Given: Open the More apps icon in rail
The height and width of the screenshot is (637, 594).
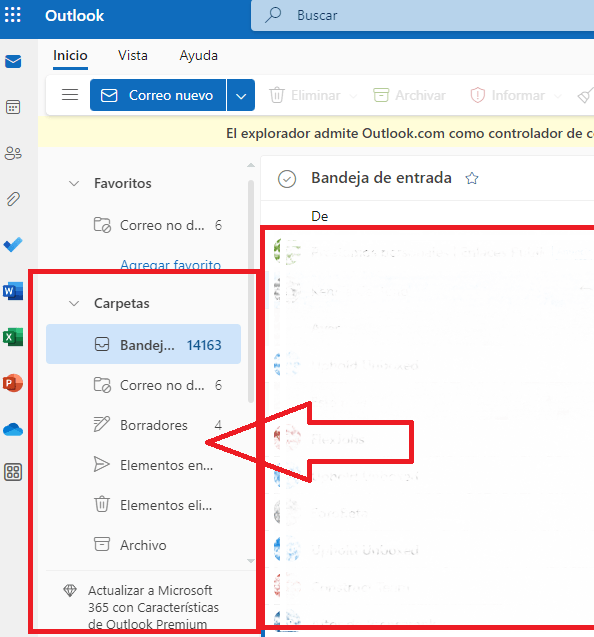Looking at the screenshot, I should coord(13,472).
